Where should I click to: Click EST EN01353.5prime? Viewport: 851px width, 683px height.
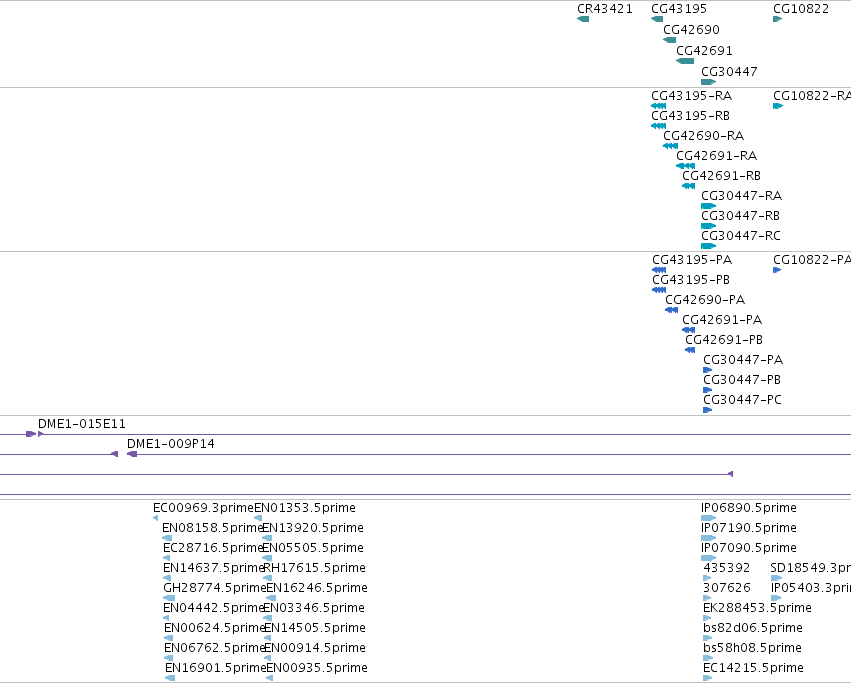(305, 508)
